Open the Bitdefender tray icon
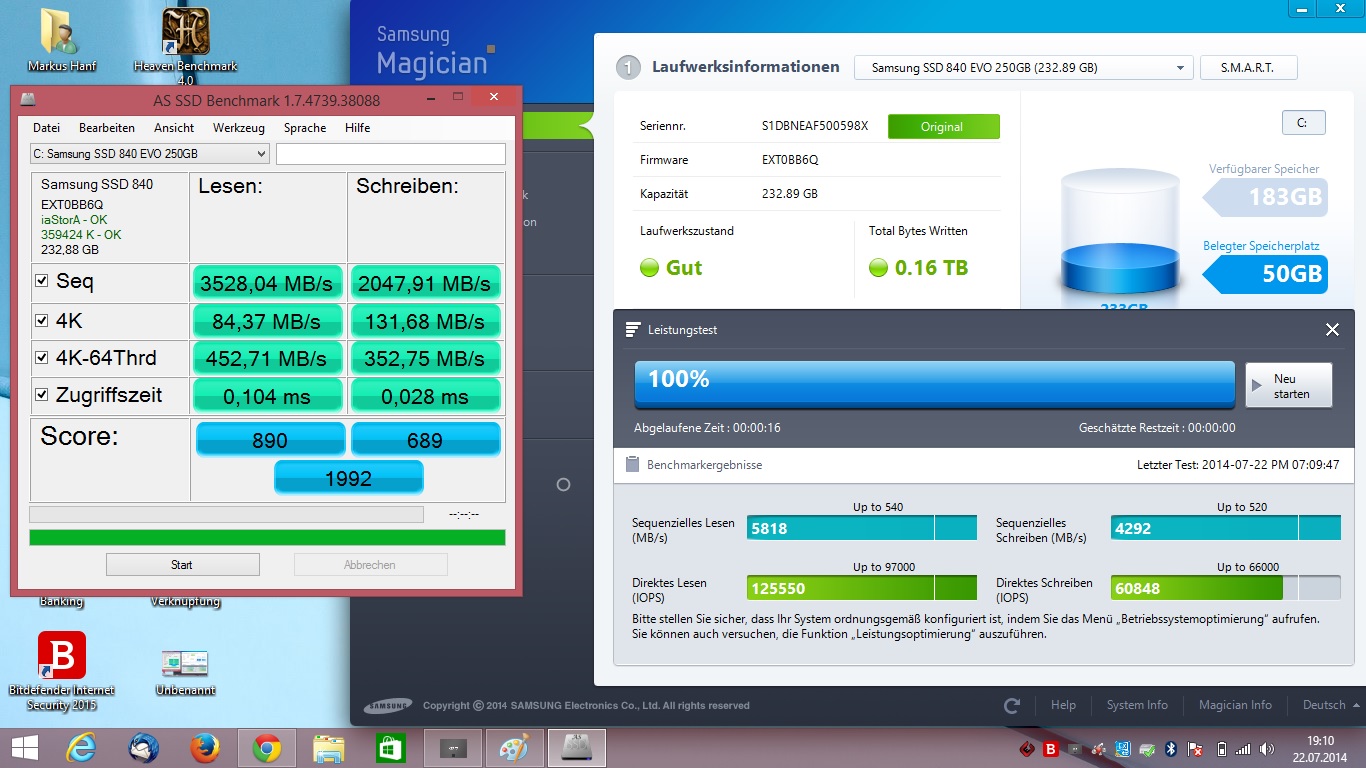 (x=1051, y=748)
